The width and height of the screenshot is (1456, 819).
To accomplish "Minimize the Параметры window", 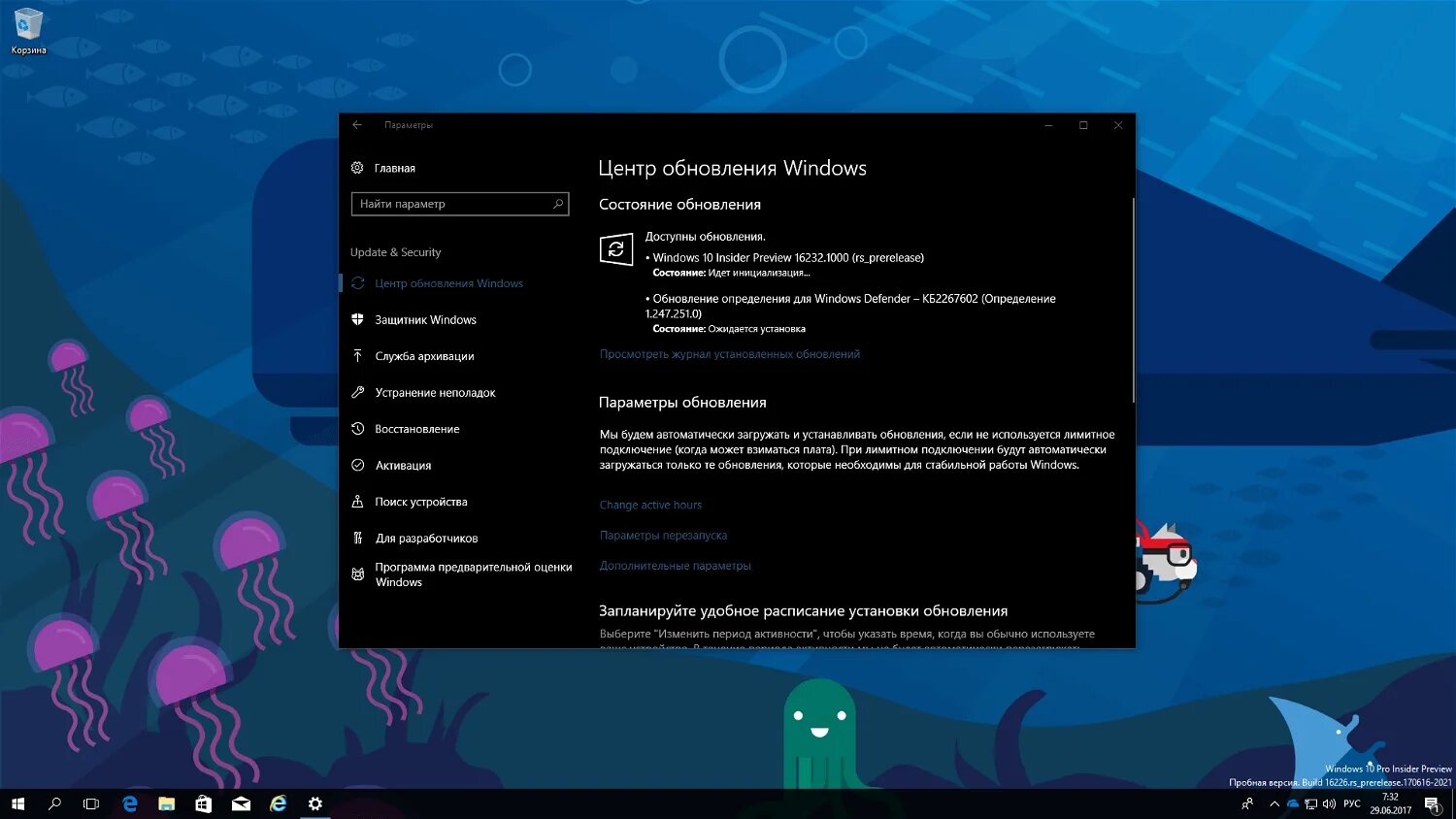I will 1048,125.
